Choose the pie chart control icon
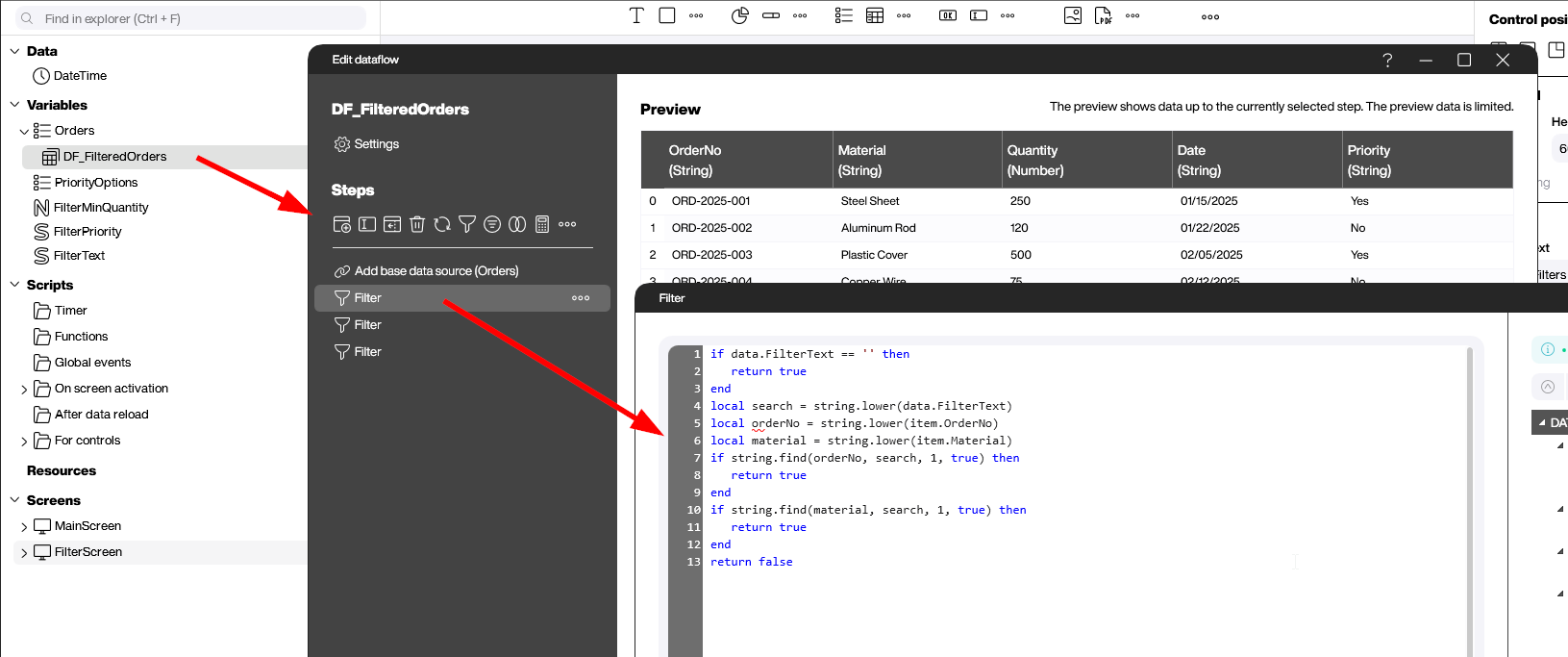 pos(740,15)
